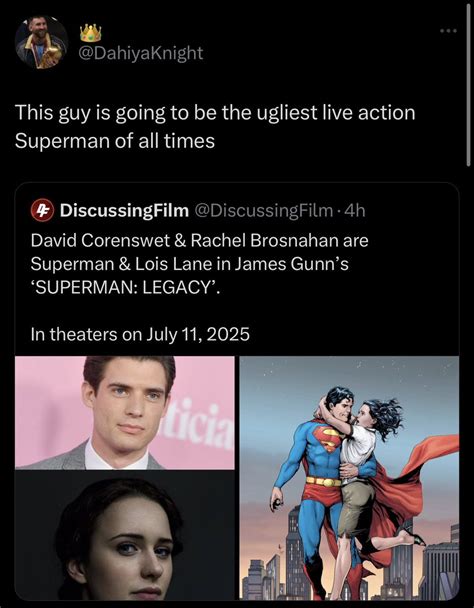
Task: Click the 'SUPERMAN: LEGACY' title text
Action: [125, 287]
